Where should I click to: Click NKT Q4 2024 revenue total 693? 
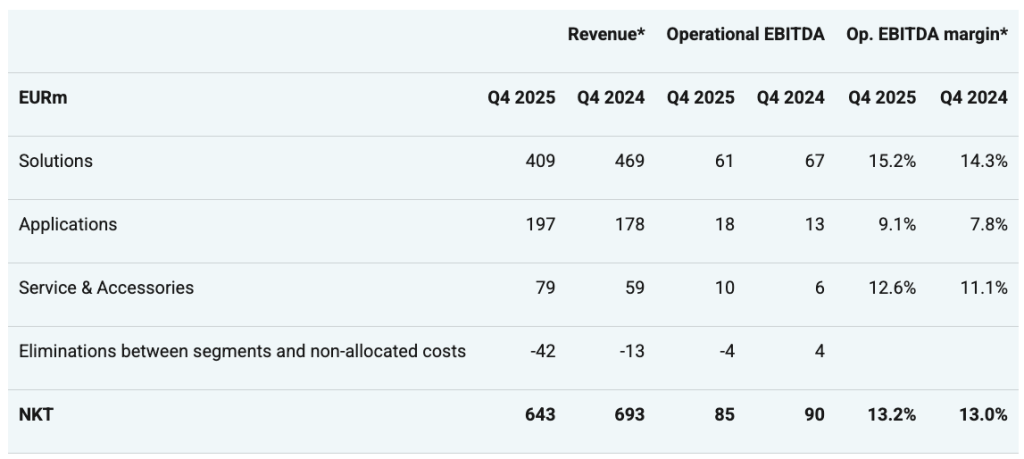tap(630, 414)
